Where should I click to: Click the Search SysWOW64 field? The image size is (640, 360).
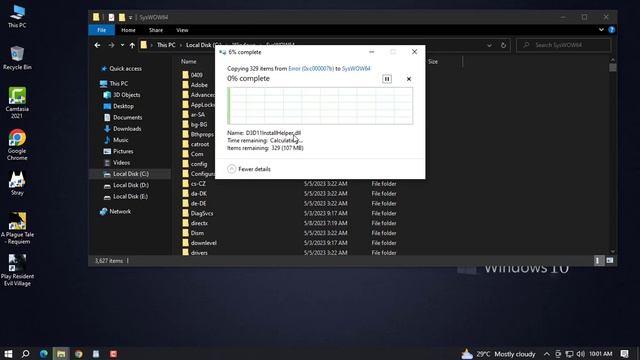[x=564, y=45]
